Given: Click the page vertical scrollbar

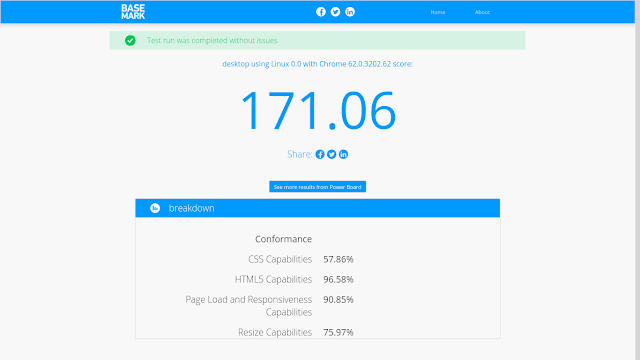Looking at the screenshot, I should pos(638,180).
